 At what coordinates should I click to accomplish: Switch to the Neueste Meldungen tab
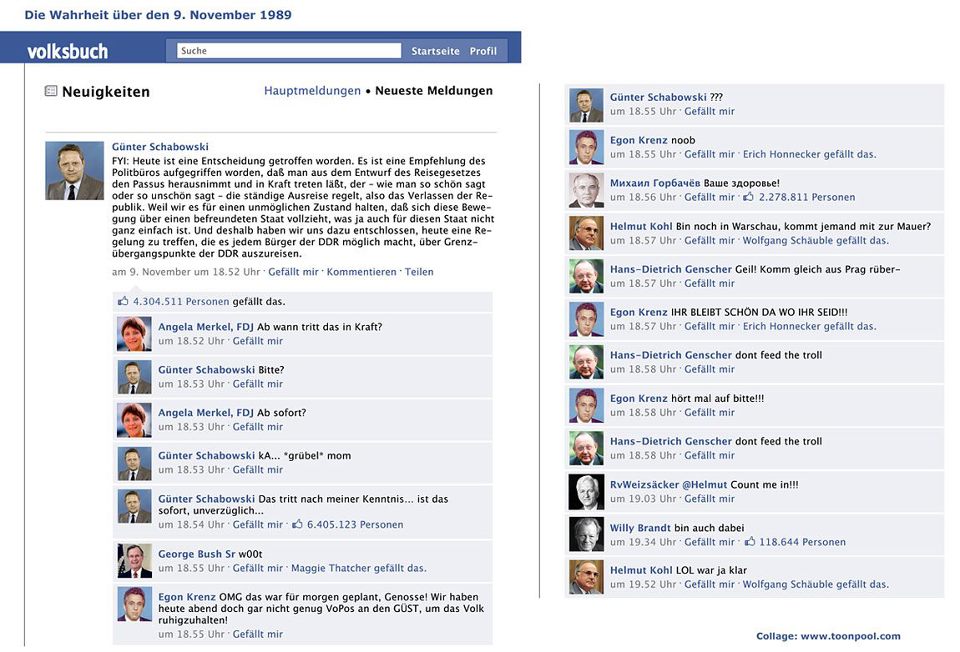(433, 91)
